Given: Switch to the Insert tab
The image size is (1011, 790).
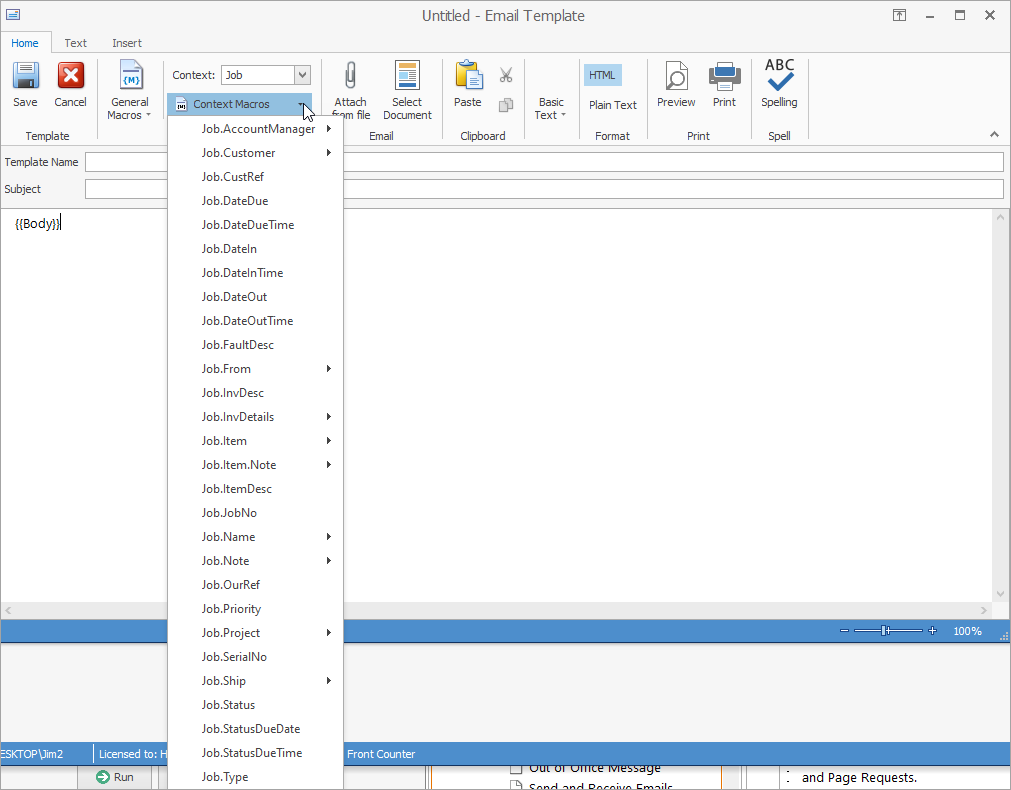Looking at the screenshot, I should (126, 43).
